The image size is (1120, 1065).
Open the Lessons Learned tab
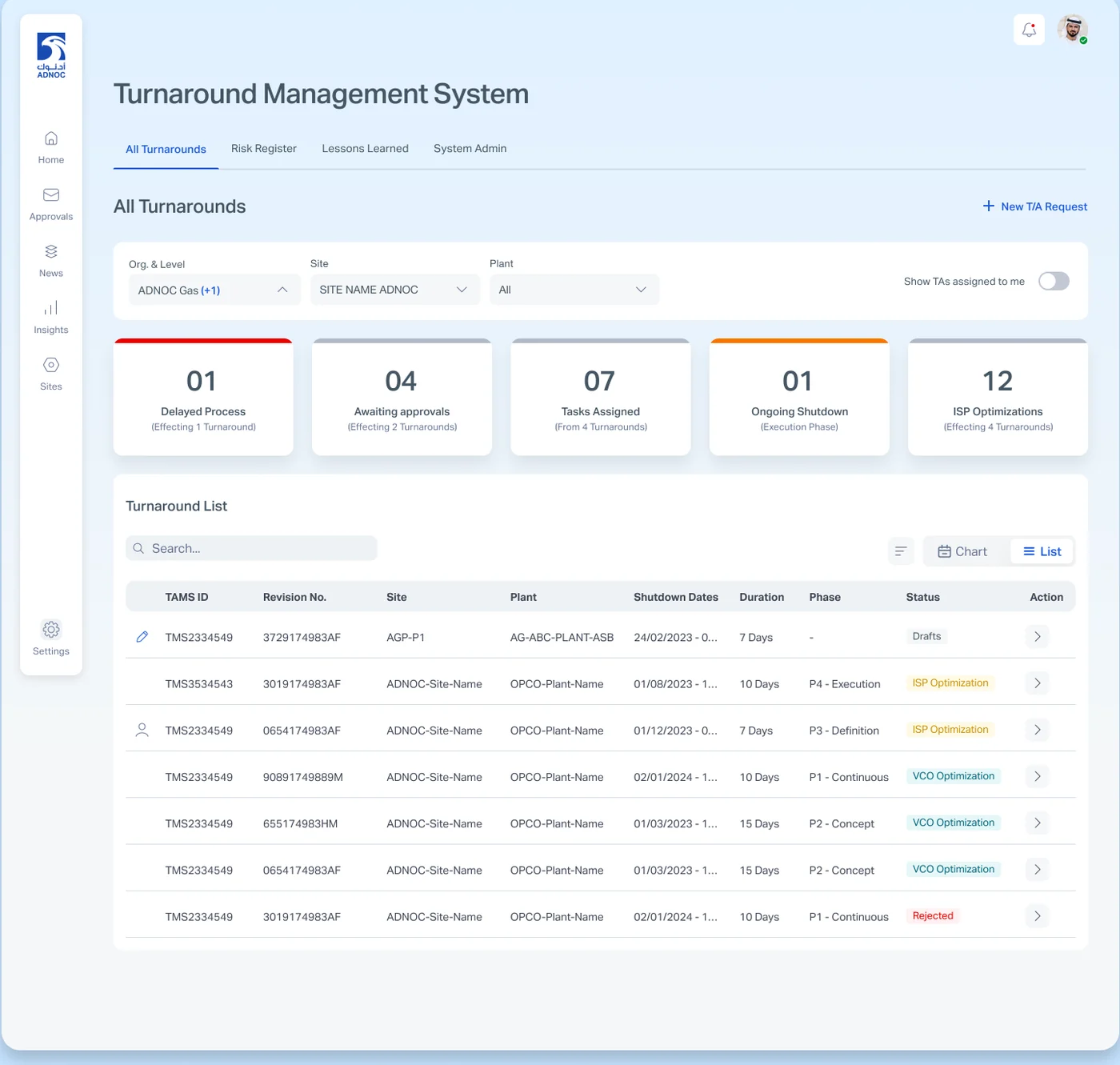pos(365,148)
